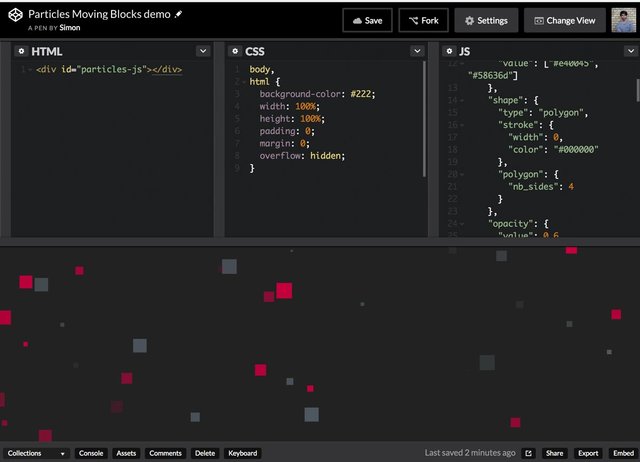Open pen in new window icon

[528, 453]
